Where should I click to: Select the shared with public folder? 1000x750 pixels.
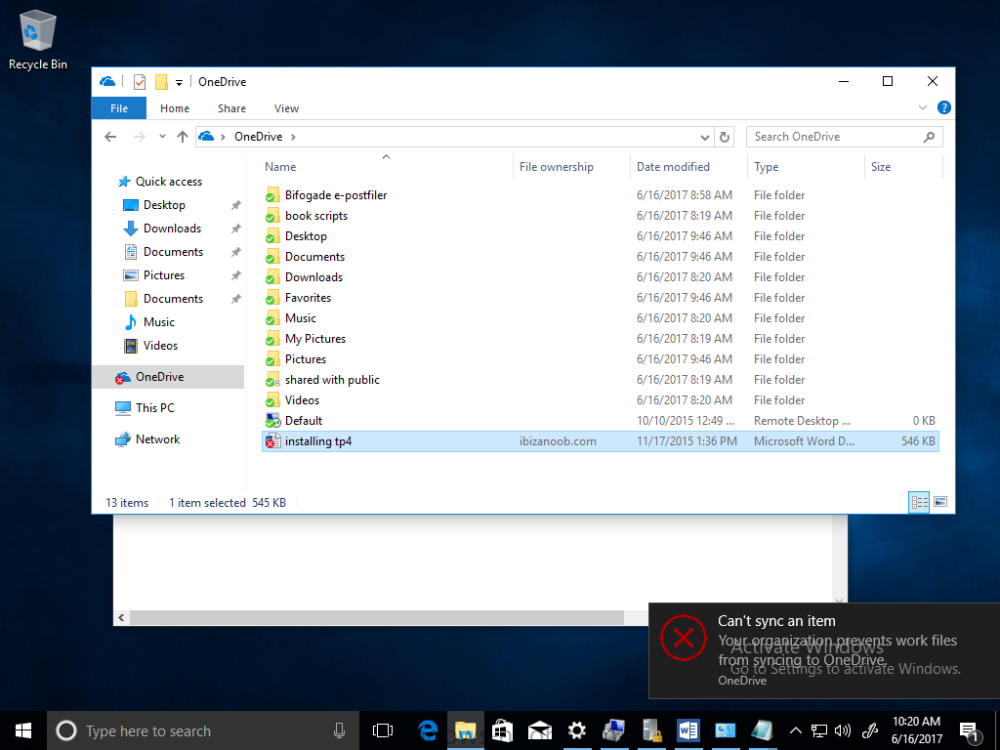tap(599, 379)
